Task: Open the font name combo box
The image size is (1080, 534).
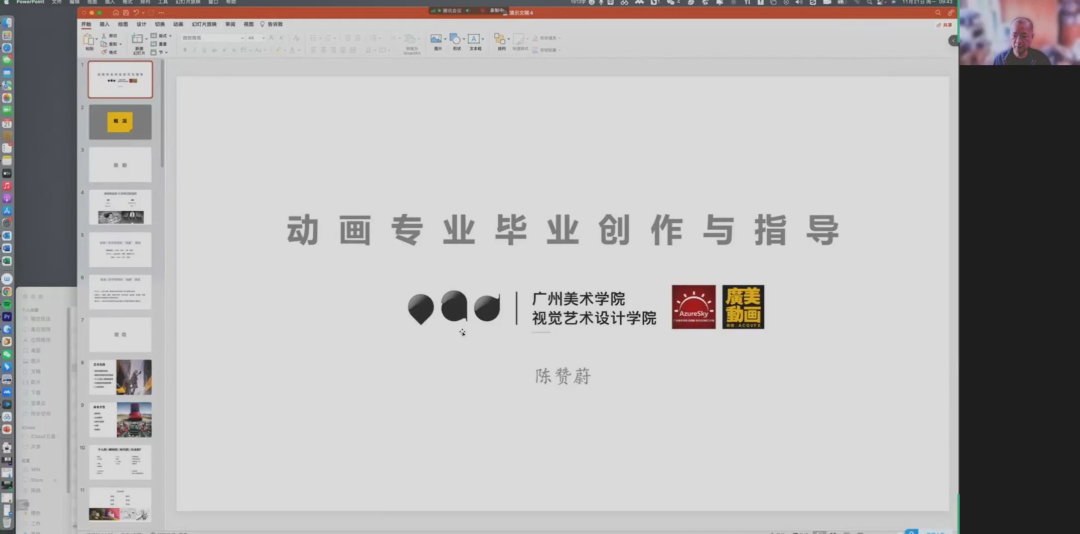Action: tap(212, 38)
